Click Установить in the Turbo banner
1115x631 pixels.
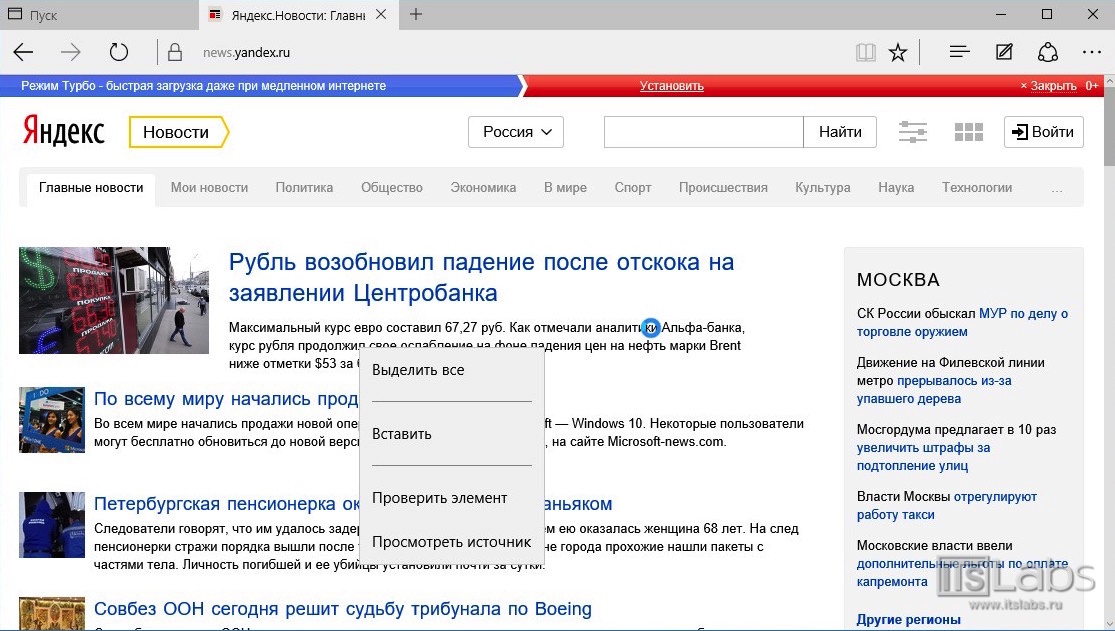tap(671, 86)
